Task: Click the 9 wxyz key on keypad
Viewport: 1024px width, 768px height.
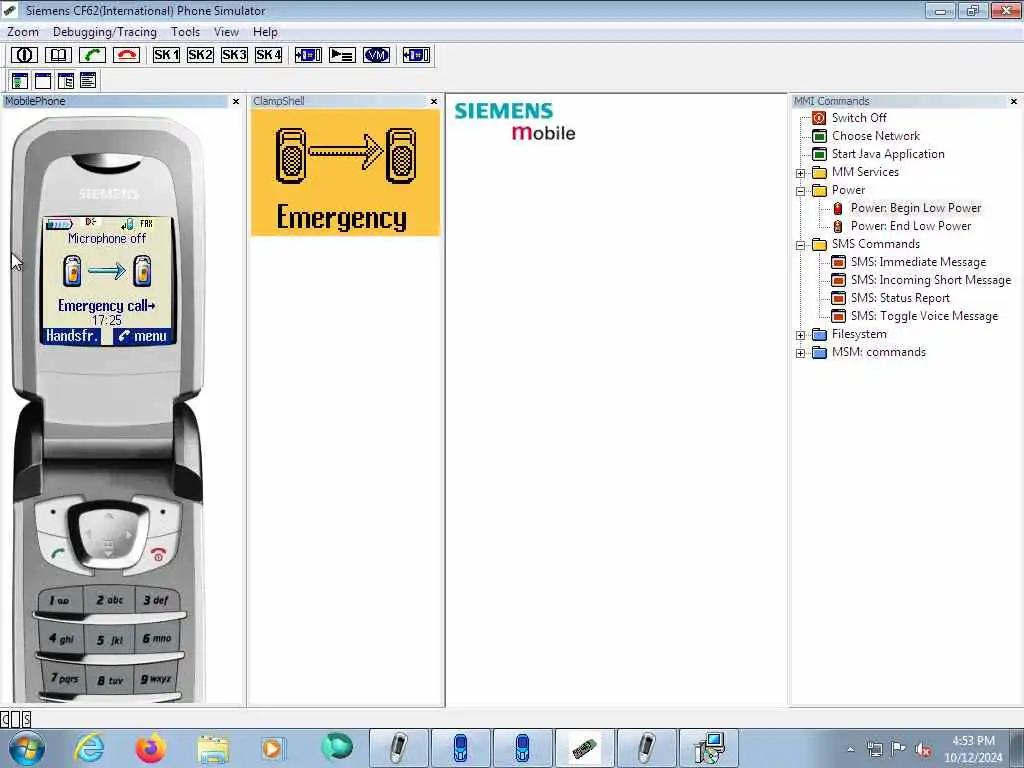Action: [x=155, y=679]
